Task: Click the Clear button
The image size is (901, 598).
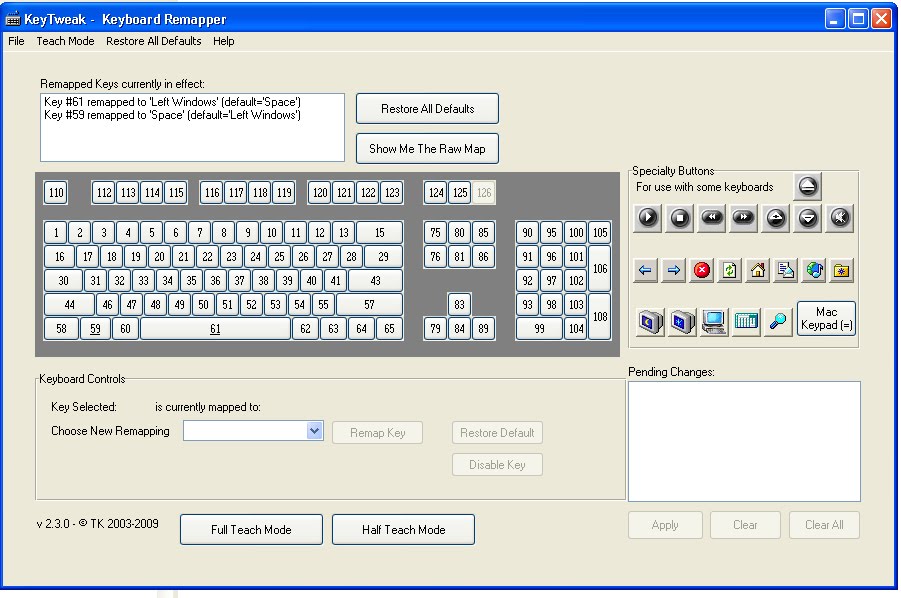Action: [x=745, y=525]
